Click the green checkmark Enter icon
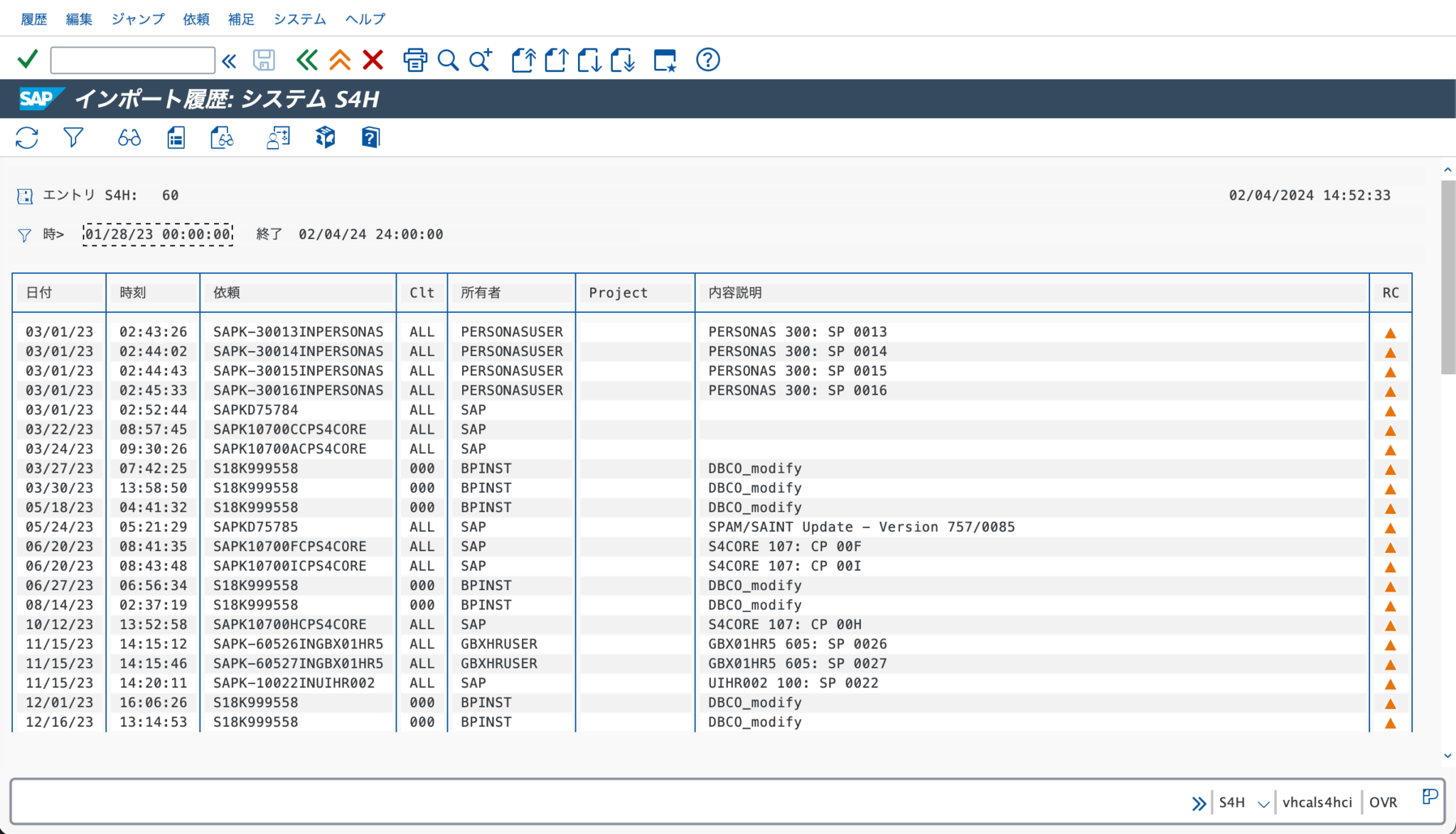 click(28, 59)
